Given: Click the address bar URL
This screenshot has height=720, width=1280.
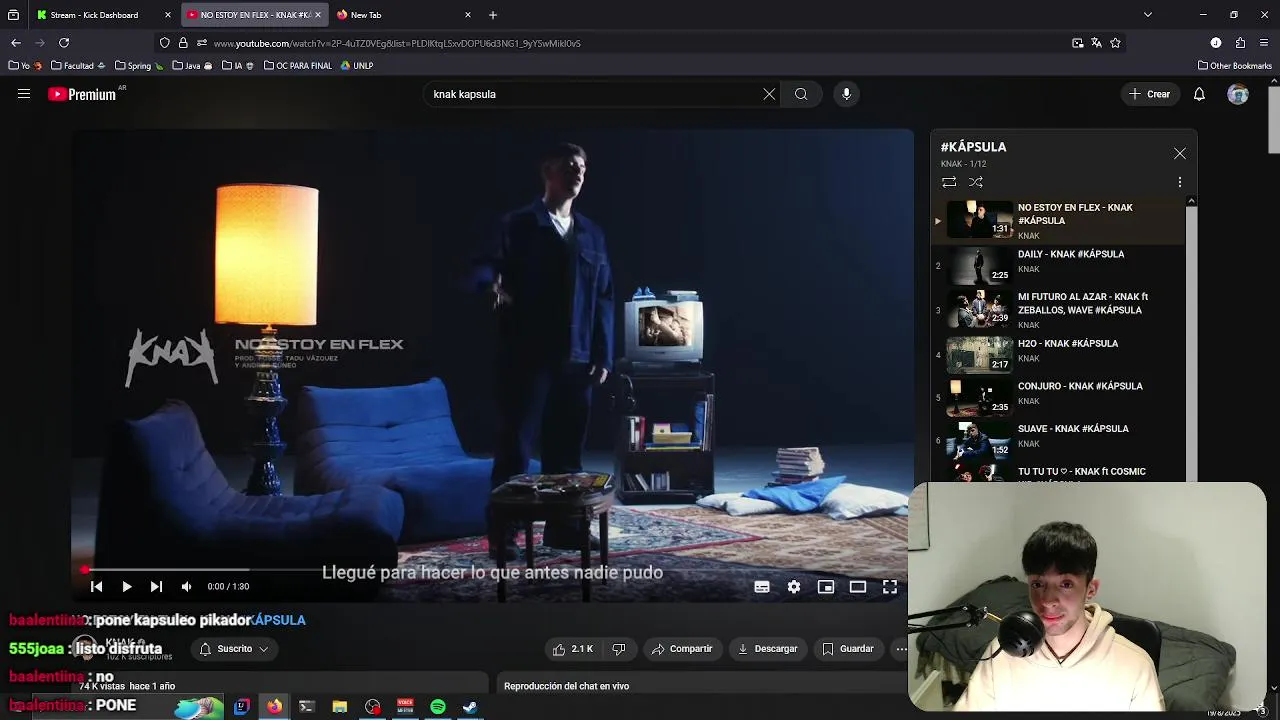Looking at the screenshot, I should coord(397,43).
